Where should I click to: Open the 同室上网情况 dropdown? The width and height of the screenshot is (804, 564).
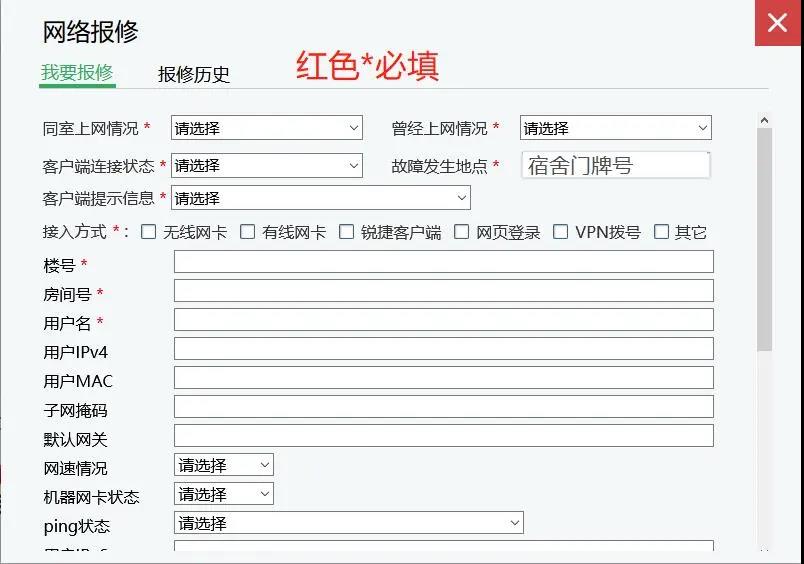(x=266, y=128)
